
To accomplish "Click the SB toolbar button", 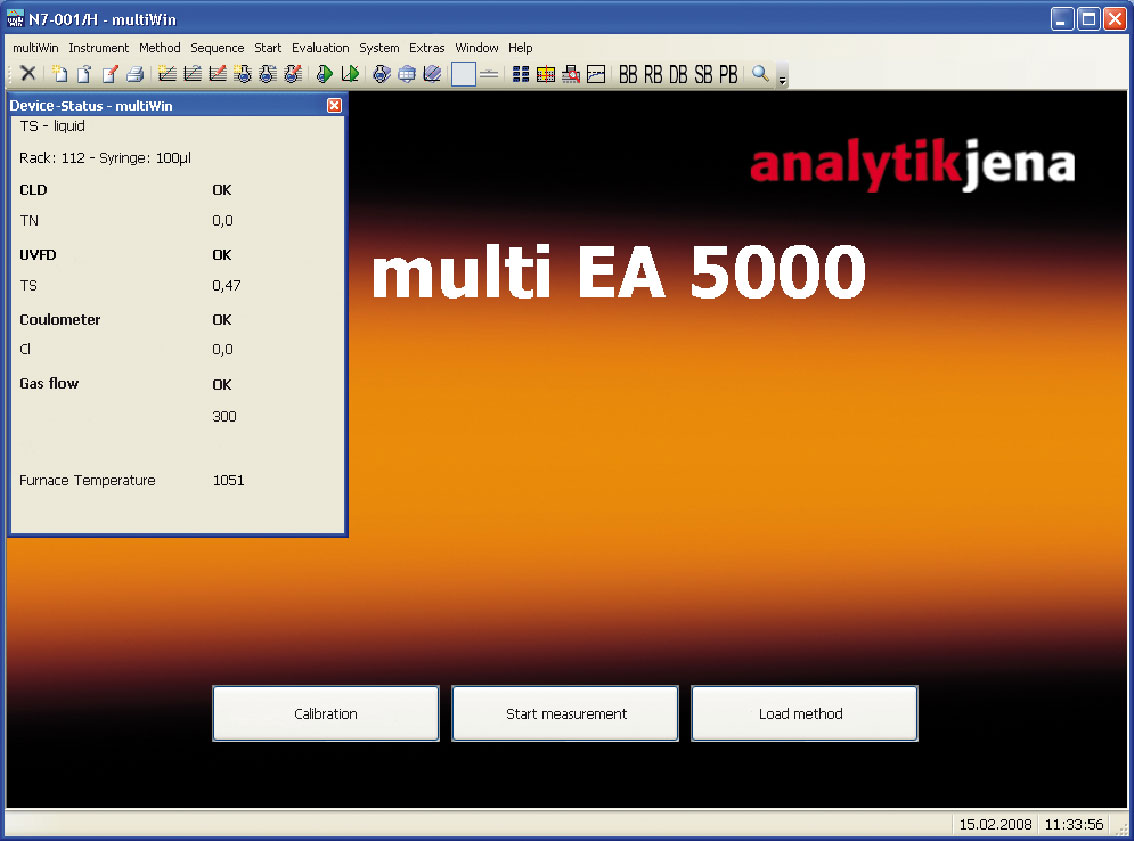I will tap(703, 74).
